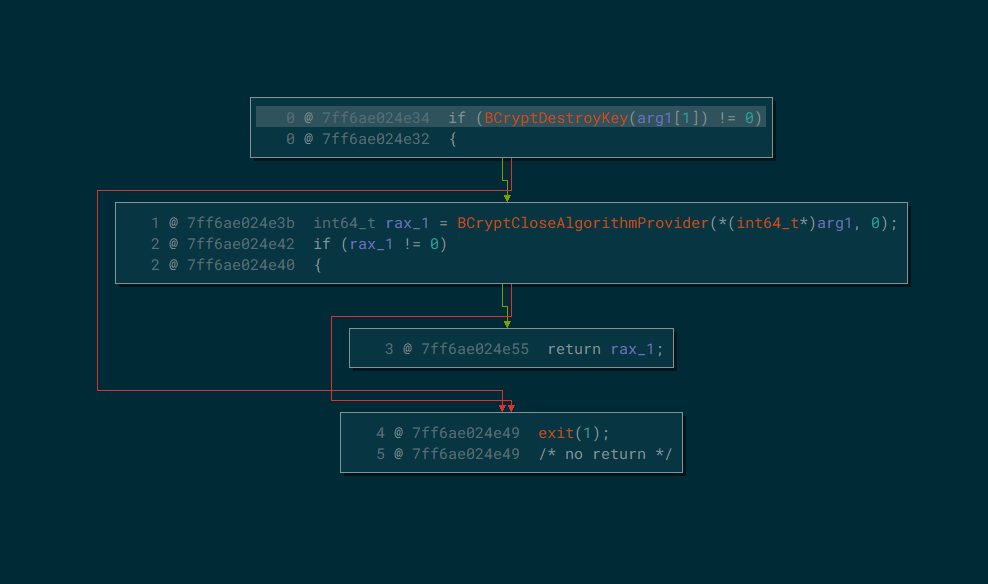Click address 7ff6ae024e42 on if line
The height and width of the screenshot is (584, 988).
point(241,244)
